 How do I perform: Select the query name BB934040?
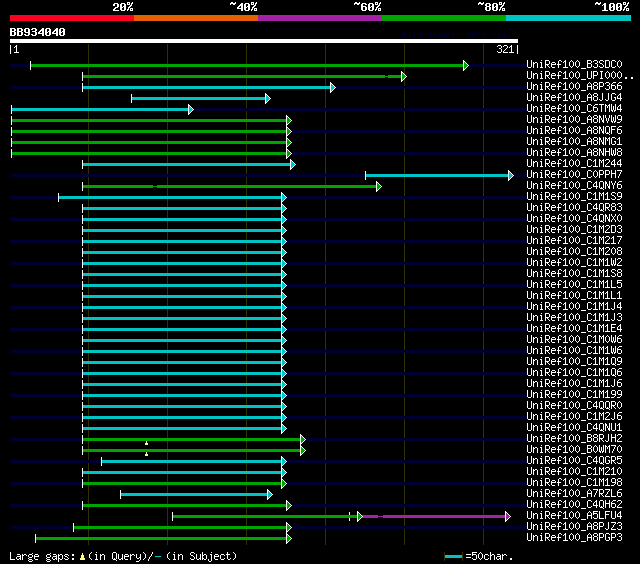(37, 32)
